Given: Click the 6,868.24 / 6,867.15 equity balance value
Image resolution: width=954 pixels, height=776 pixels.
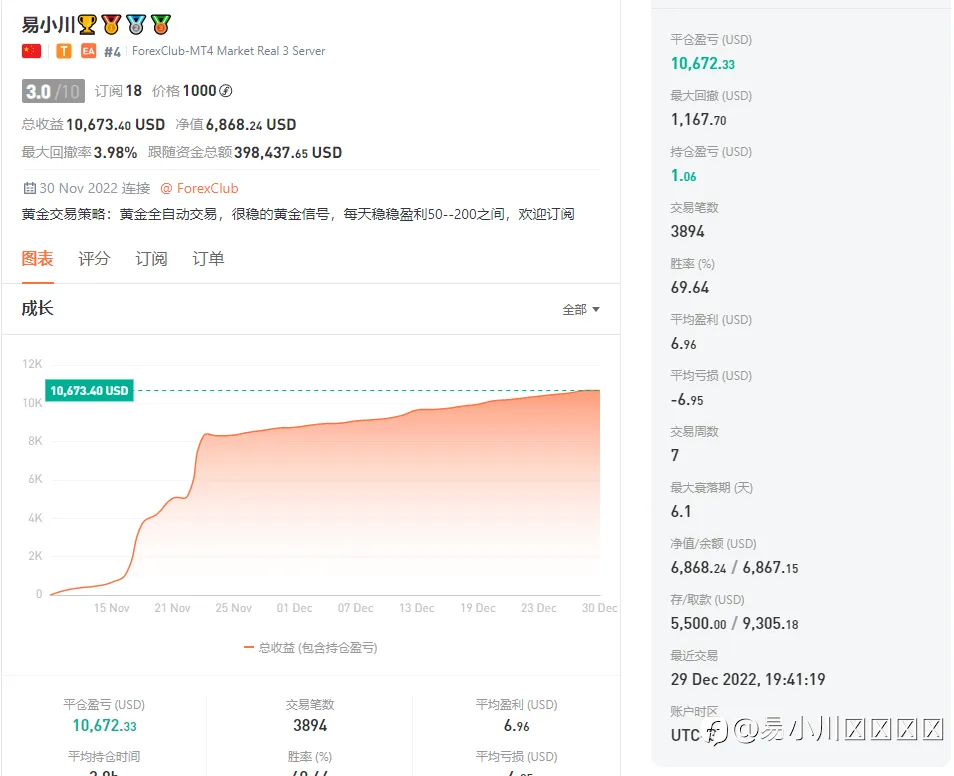Looking at the screenshot, I should pos(734,567).
